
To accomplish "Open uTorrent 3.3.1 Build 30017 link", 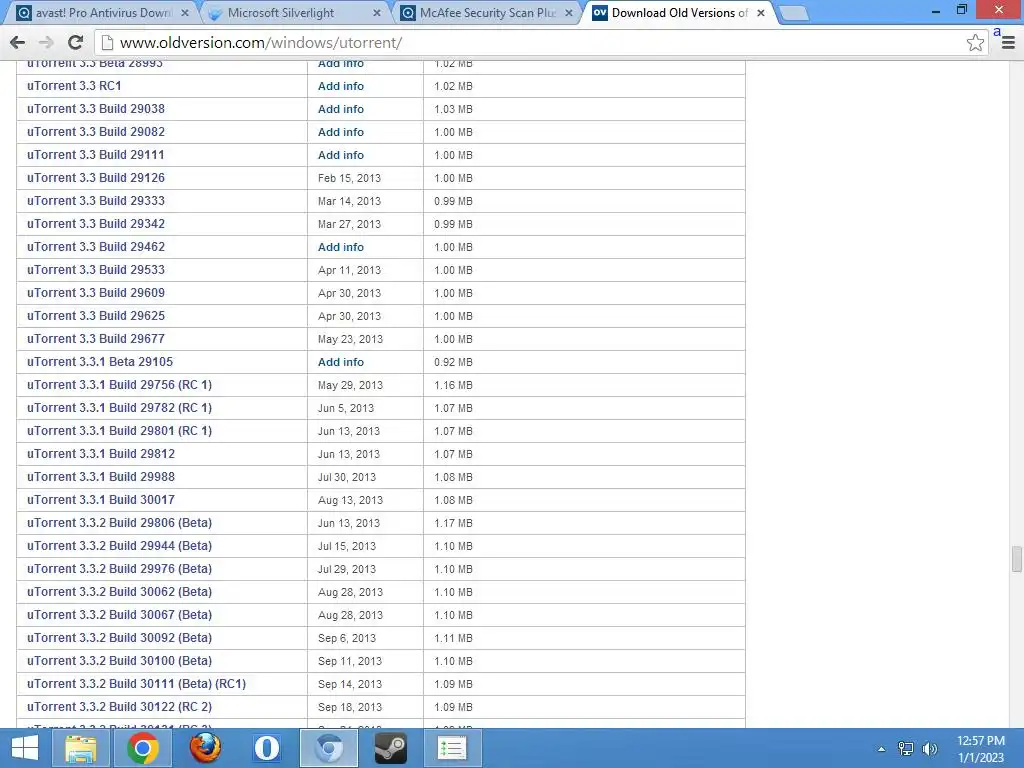I will click(x=101, y=500).
